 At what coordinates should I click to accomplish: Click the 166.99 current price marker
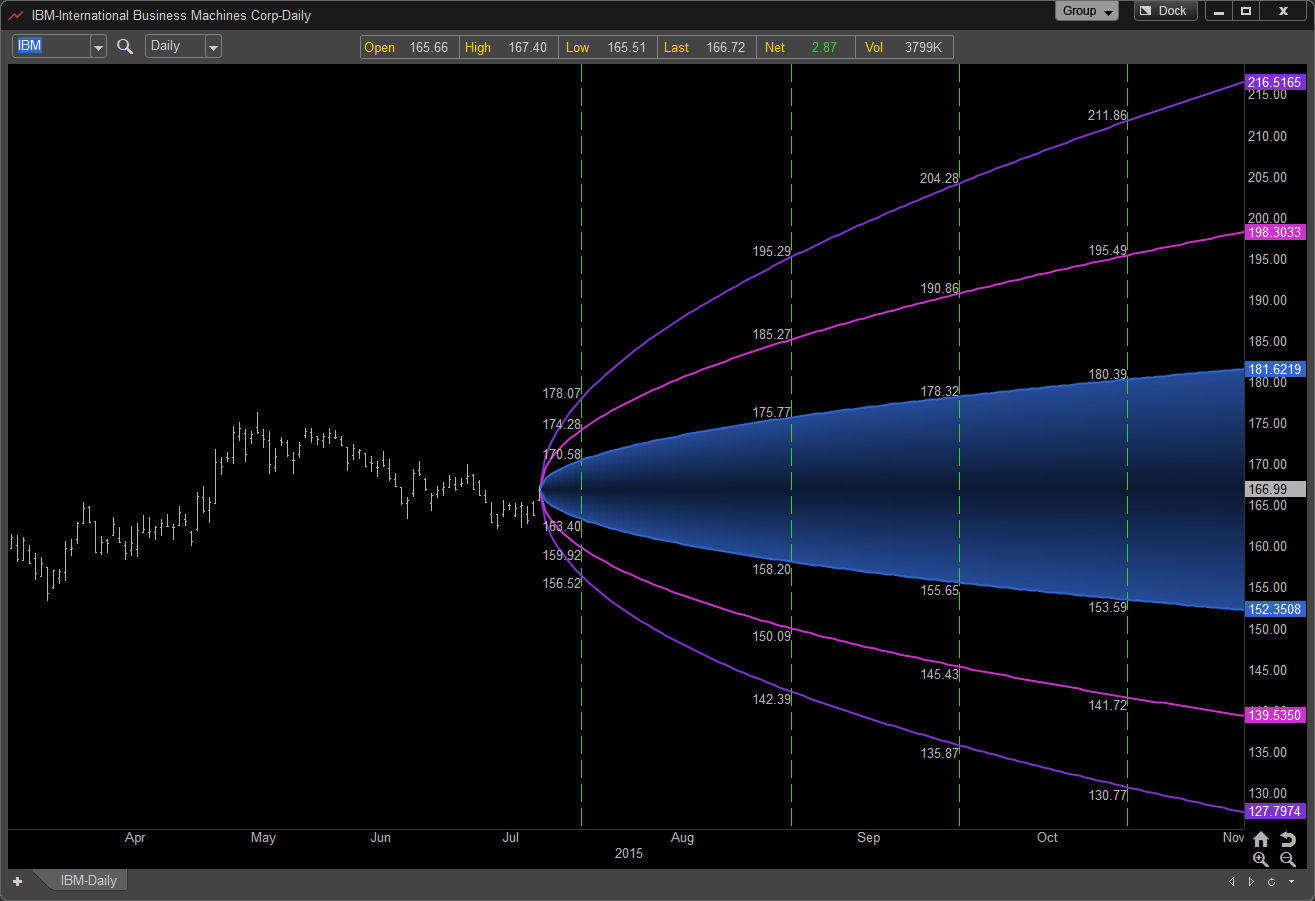click(x=1275, y=489)
